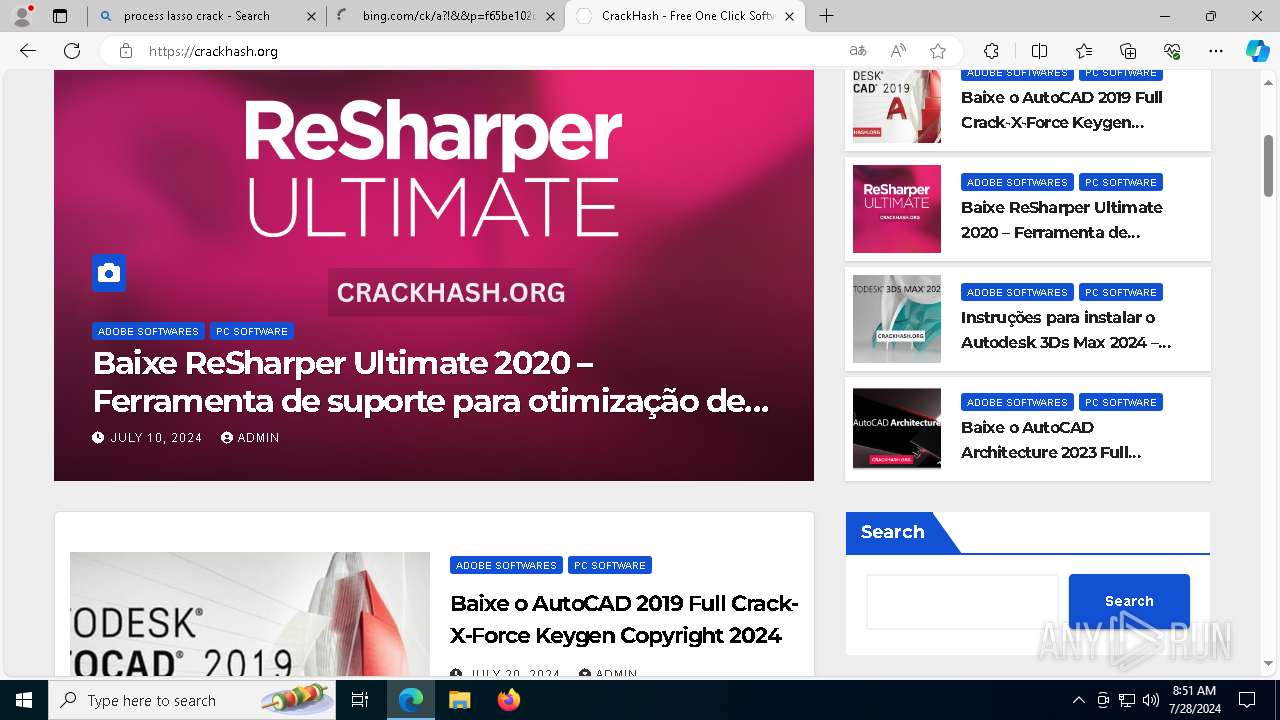
Task: Click ADOBE SOFTWARES tag above AutoCAD 2019 post
Action: pyautogui.click(x=506, y=565)
